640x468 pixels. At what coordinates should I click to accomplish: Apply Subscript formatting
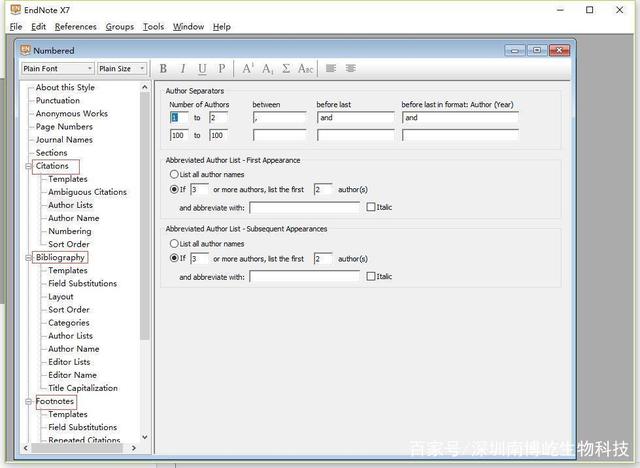click(x=268, y=69)
